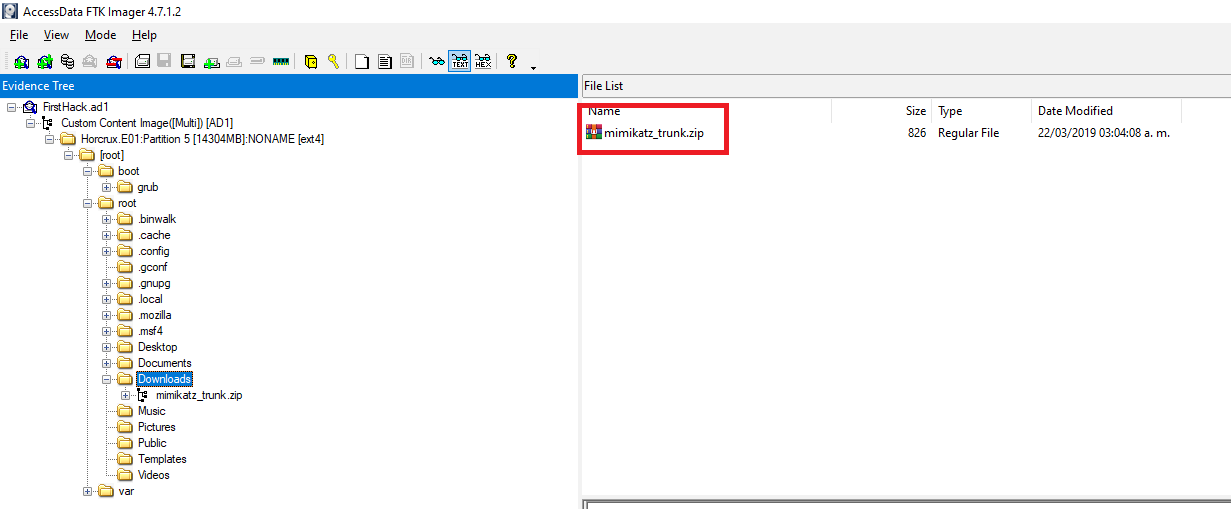
Task: Click the Add Evidence Item toolbar icon
Action: pyautogui.click(x=21, y=61)
